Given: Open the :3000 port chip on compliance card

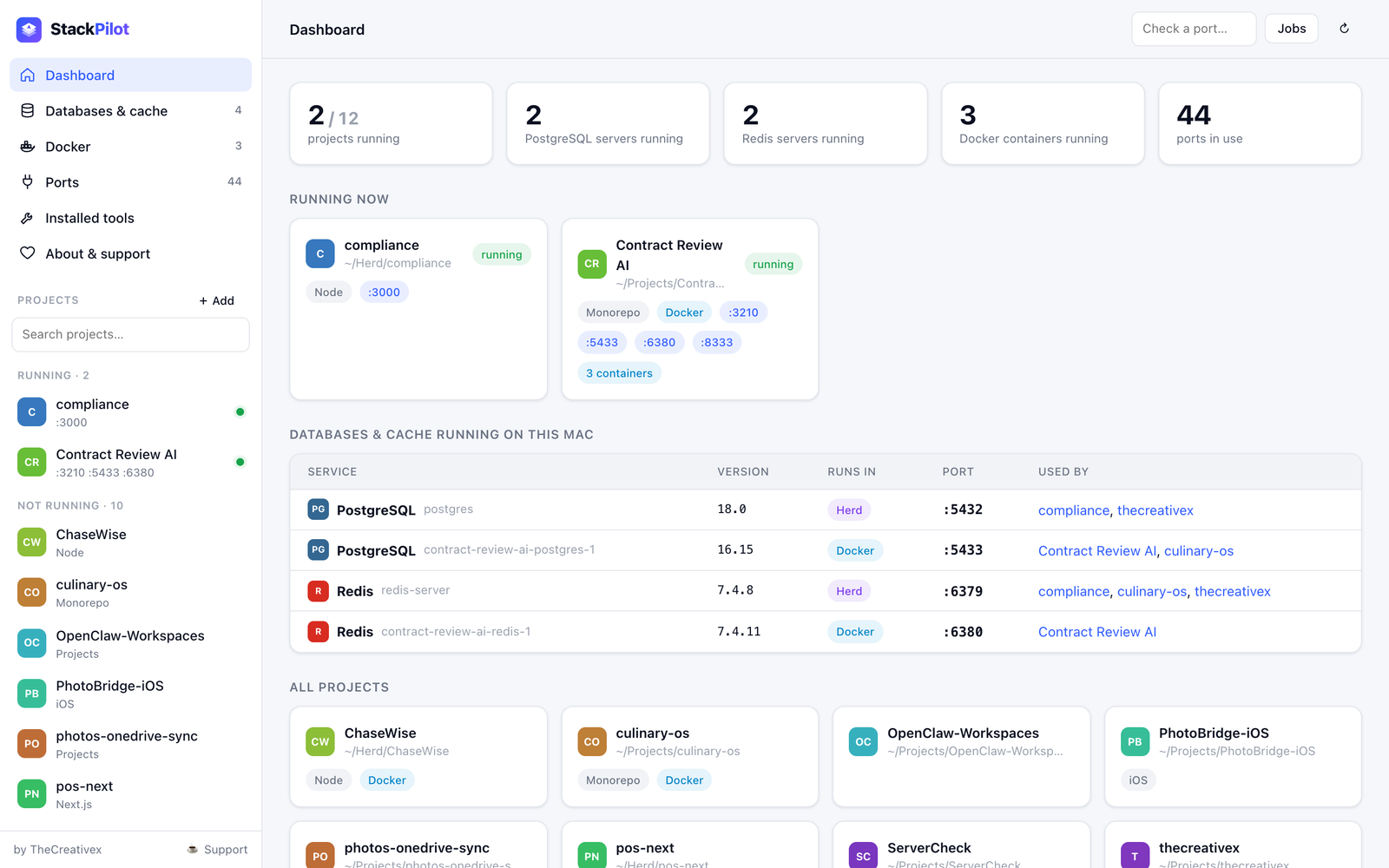Looking at the screenshot, I should point(384,293).
